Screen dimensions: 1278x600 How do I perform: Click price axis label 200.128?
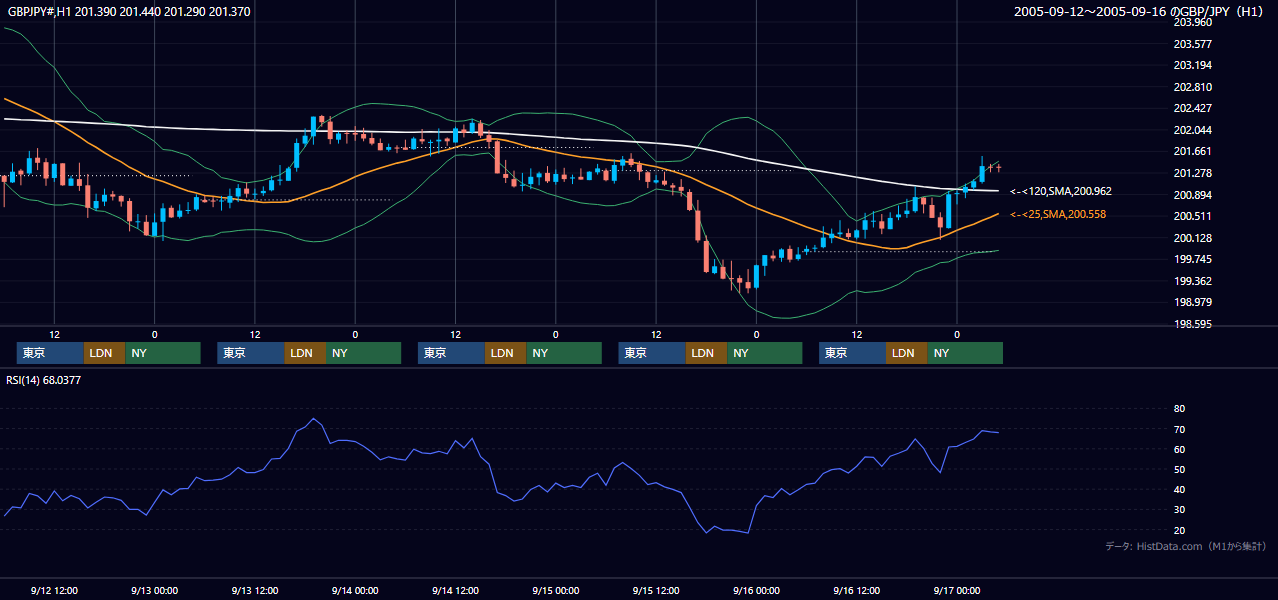pos(1192,238)
